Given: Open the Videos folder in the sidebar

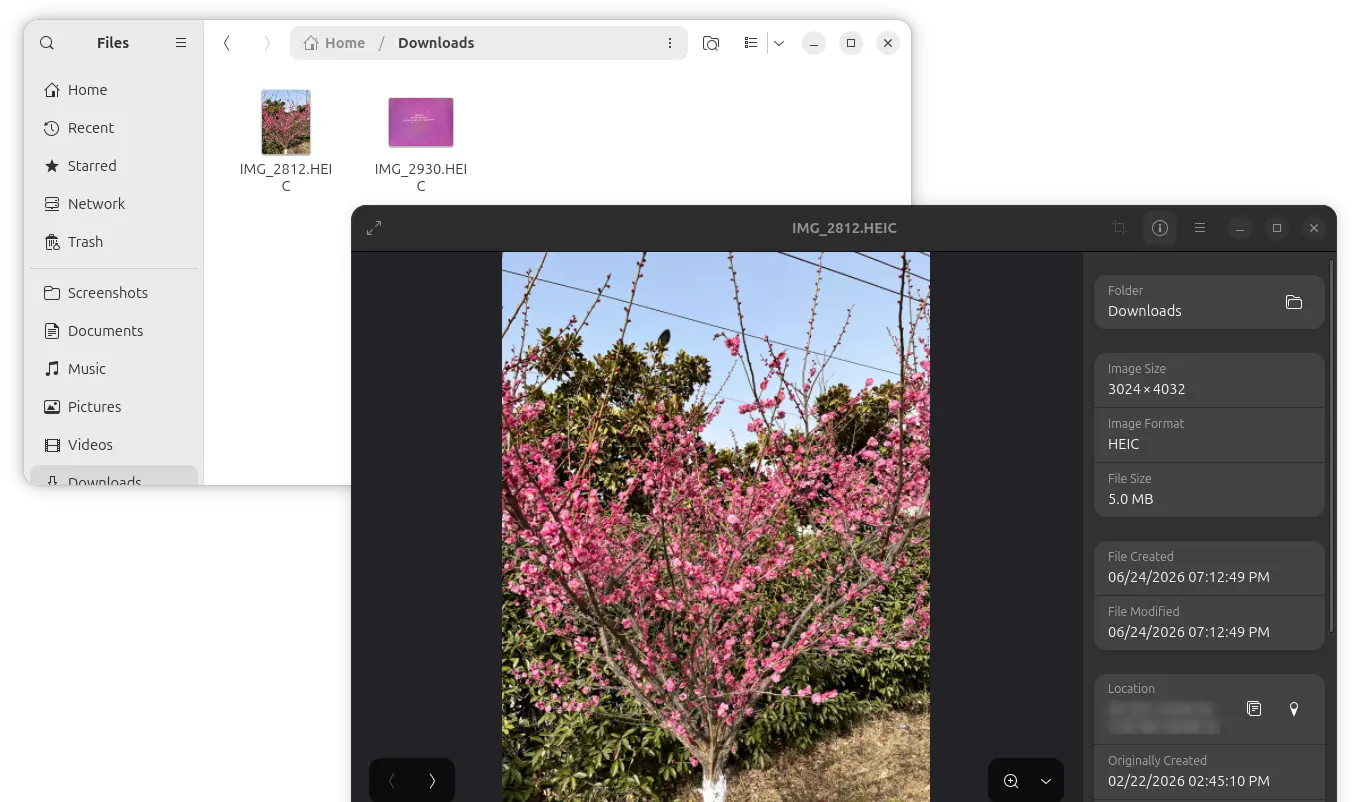Looking at the screenshot, I should tap(114, 445).
